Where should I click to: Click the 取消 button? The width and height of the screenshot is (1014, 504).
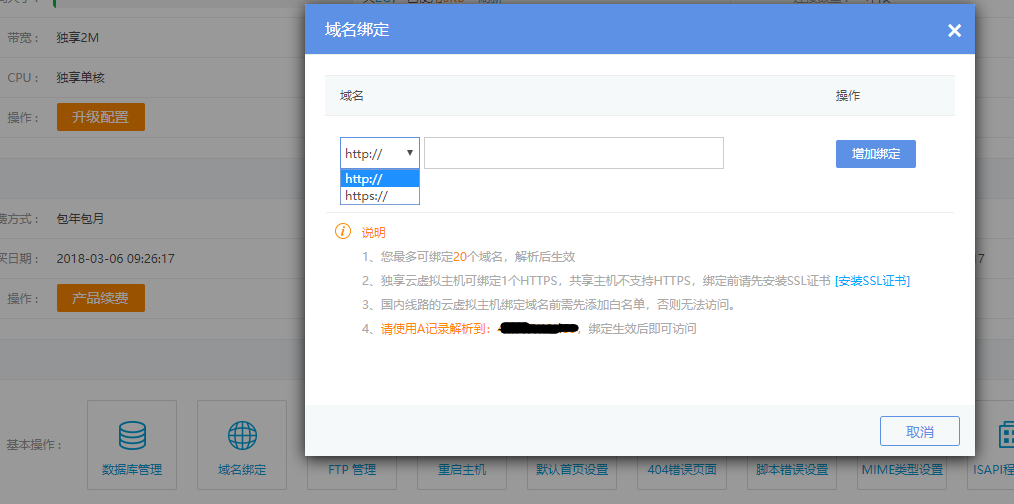click(x=919, y=431)
